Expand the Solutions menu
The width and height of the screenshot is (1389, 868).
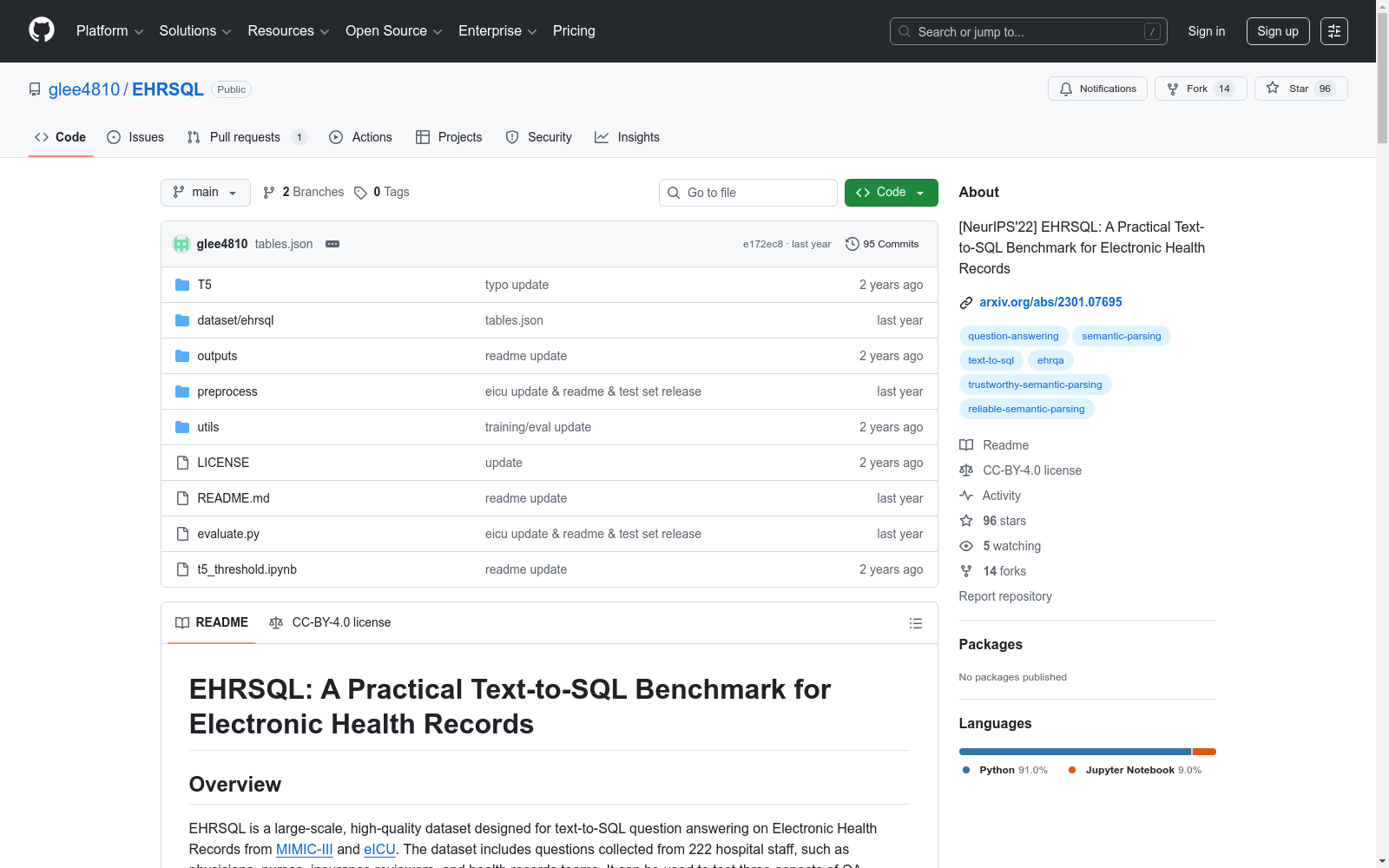click(x=195, y=31)
